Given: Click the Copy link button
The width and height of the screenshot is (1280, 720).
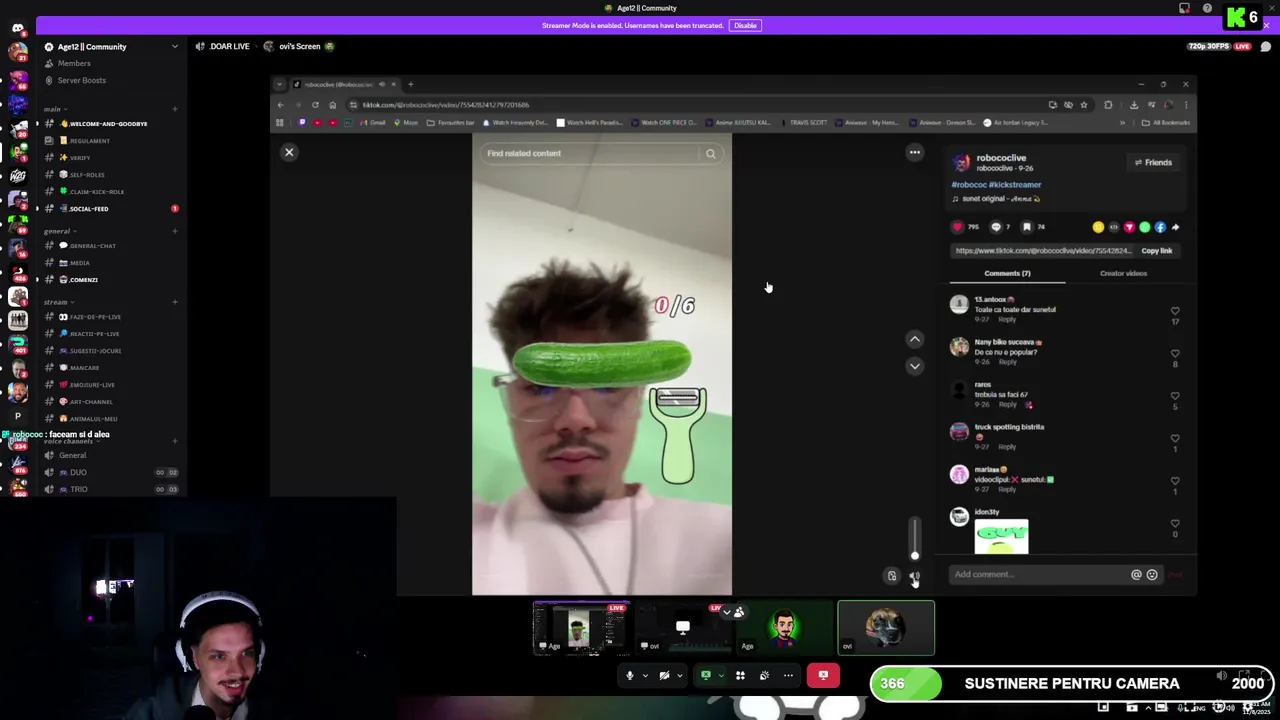Looking at the screenshot, I should tap(1157, 251).
